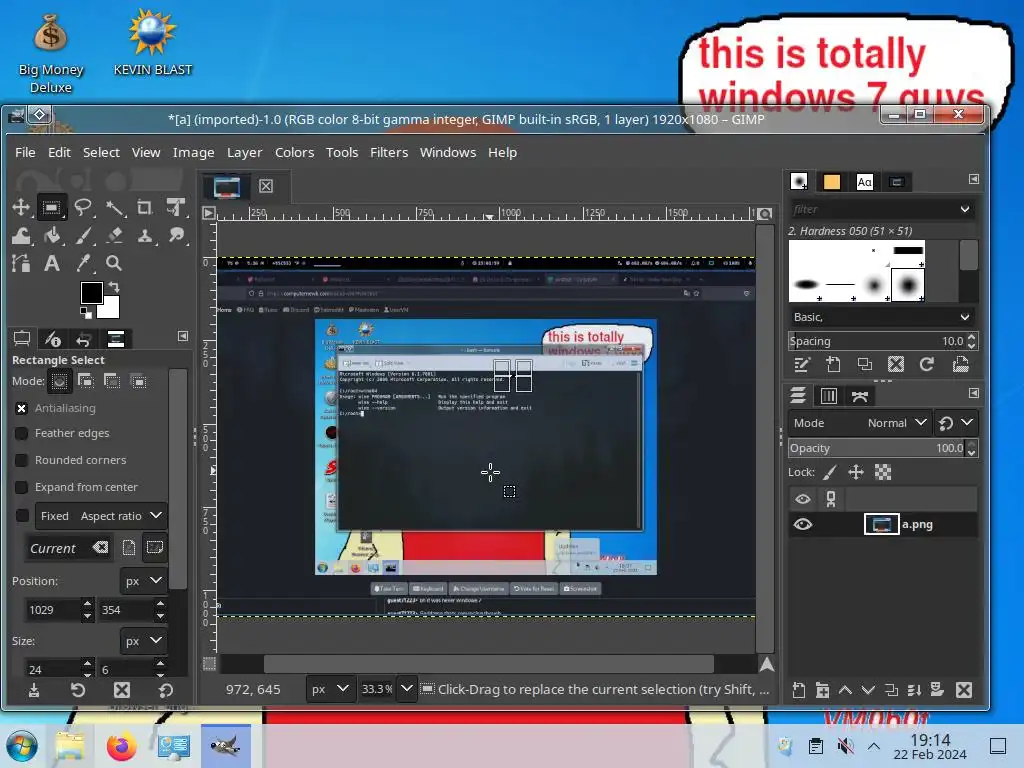Image resolution: width=1024 pixels, height=768 pixels.
Task: Choose Replace selection mode
Action: (x=59, y=381)
